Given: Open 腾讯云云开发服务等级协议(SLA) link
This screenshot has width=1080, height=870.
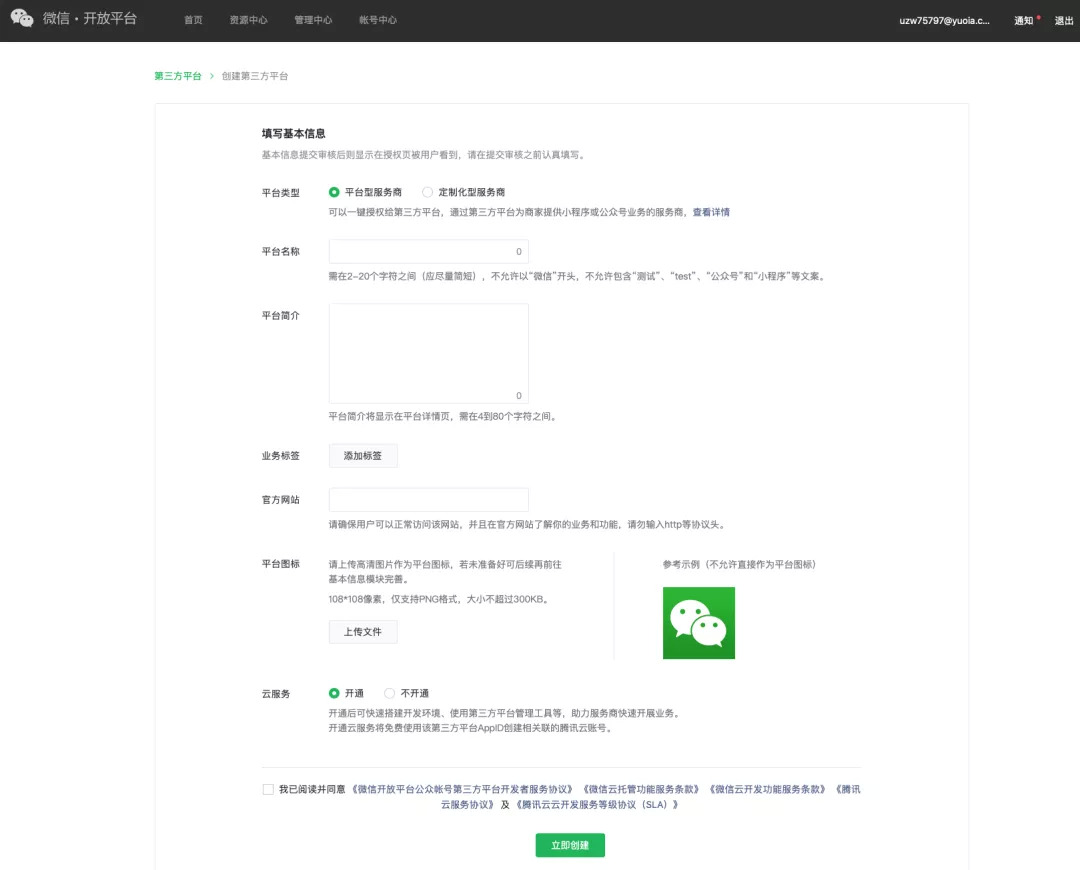Looking at the screenshot, I should 597,805.
